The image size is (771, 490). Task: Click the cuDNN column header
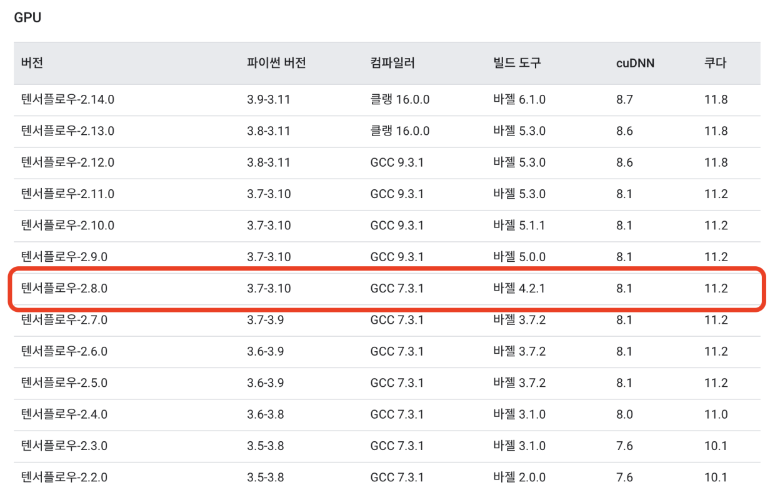(x=635, y=63)
